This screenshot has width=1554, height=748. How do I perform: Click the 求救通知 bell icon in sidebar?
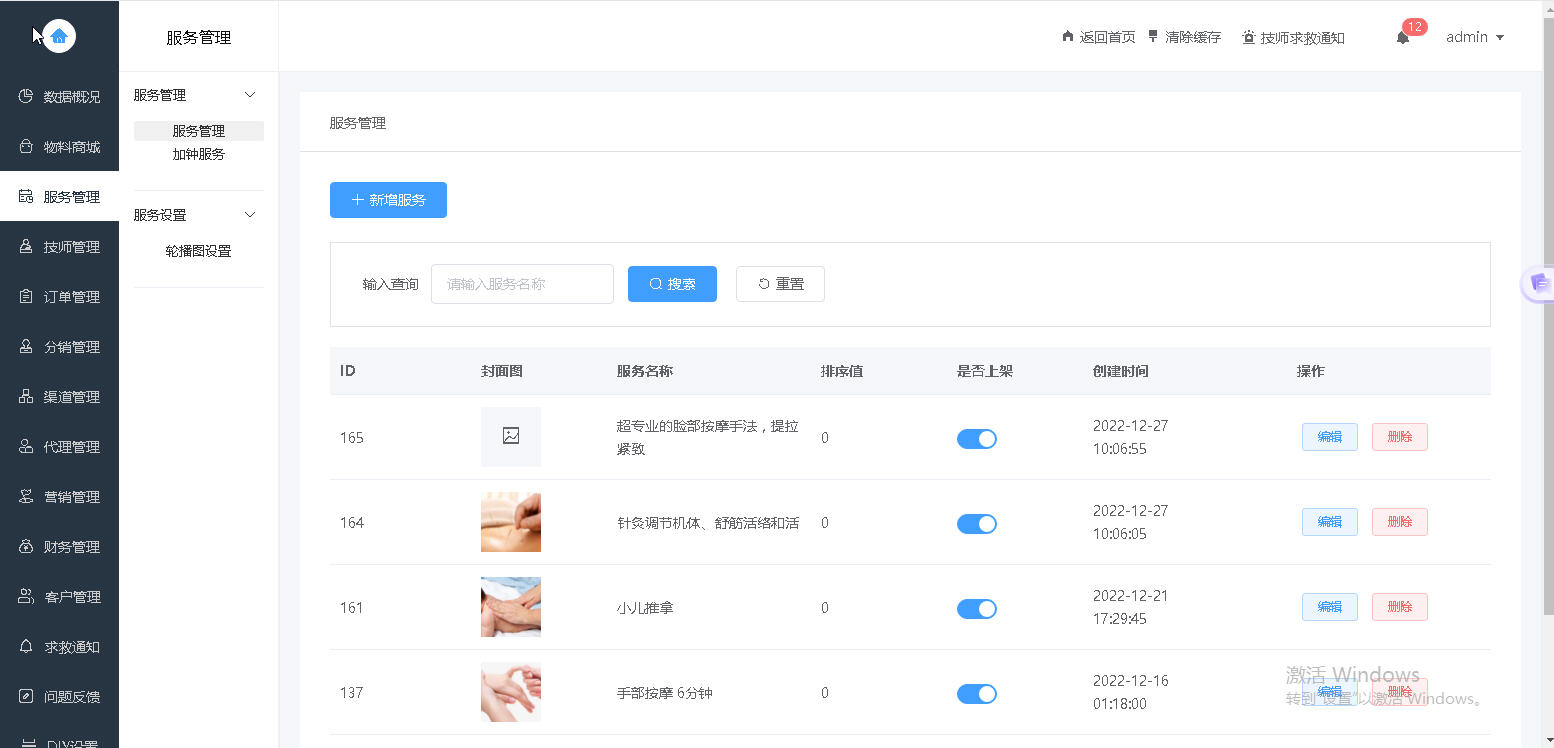[x=27, y=647]
